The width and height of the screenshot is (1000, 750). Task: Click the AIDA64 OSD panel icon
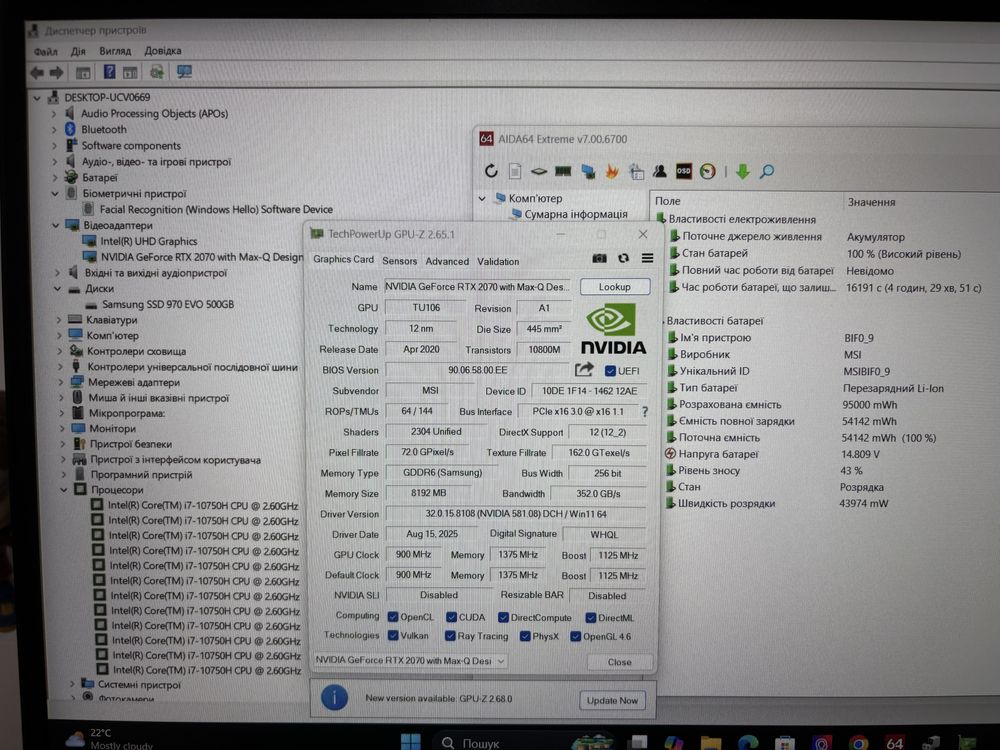684,171
